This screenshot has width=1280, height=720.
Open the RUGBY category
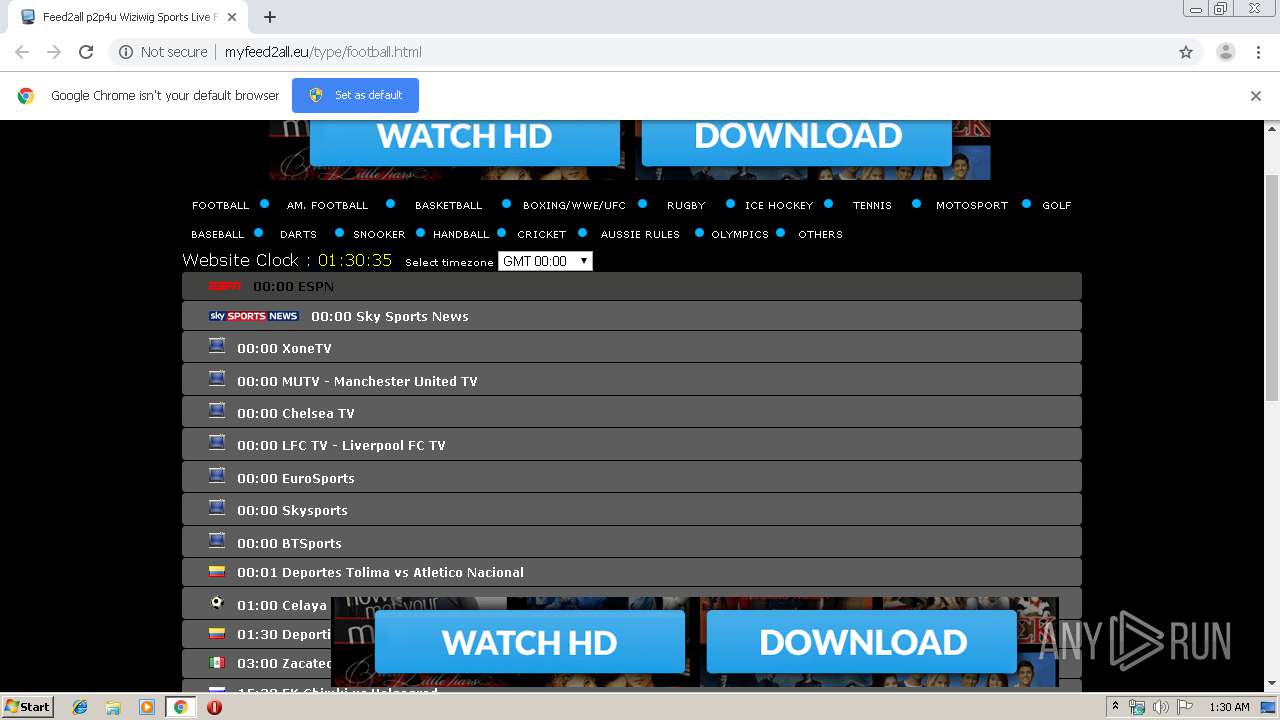click(x=686, y=205)
